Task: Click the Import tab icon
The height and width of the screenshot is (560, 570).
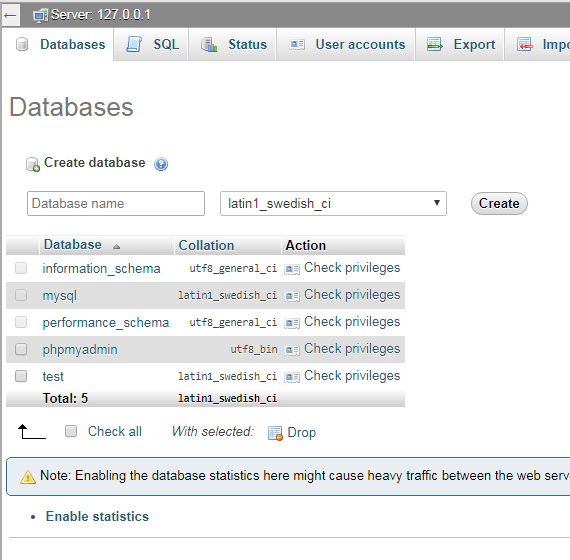Action: point(525,44)
